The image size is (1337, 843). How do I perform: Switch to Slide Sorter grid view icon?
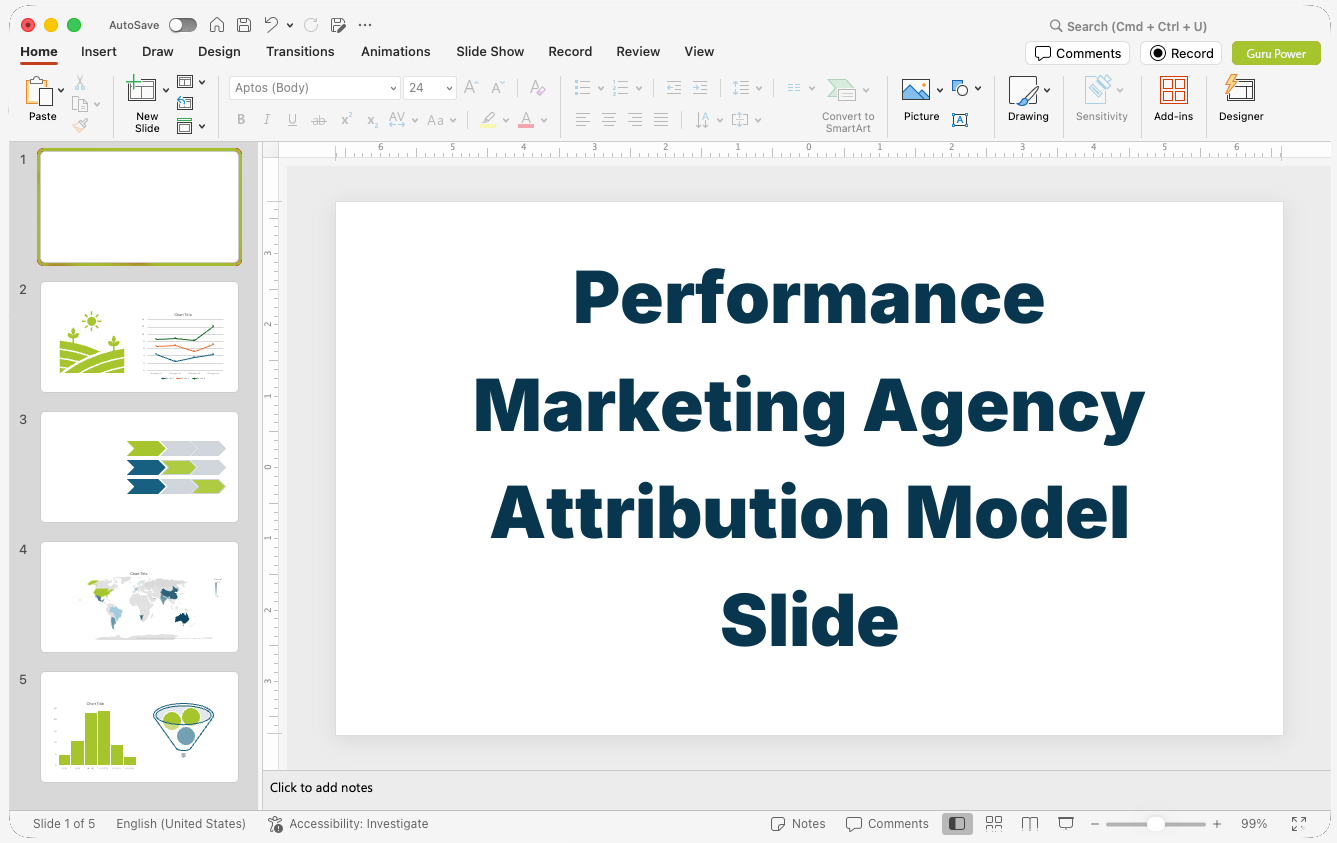(993, 824)
